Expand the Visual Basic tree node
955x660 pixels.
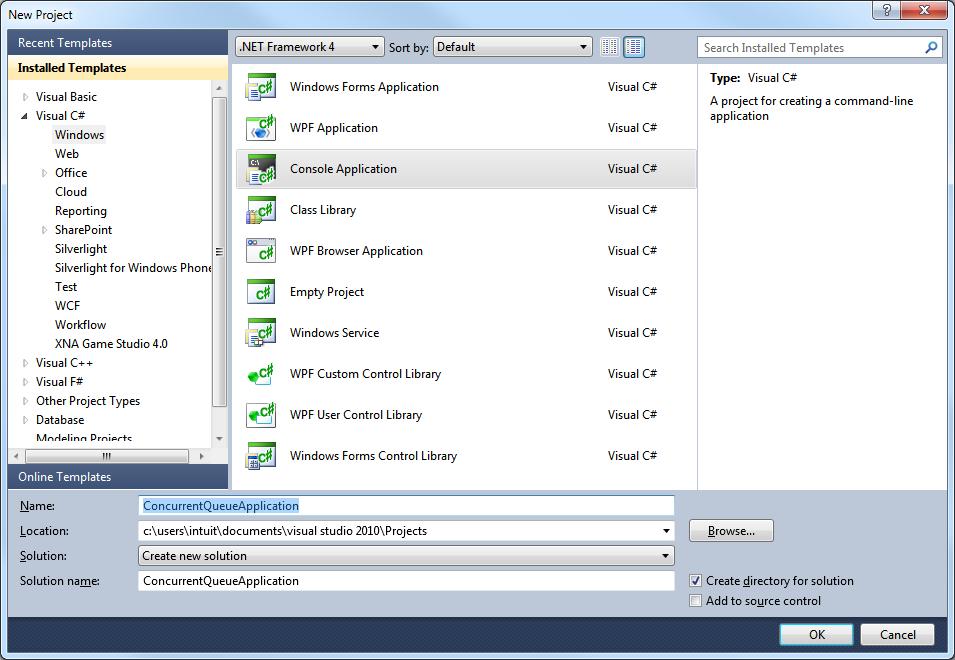(x=25, y=97)
